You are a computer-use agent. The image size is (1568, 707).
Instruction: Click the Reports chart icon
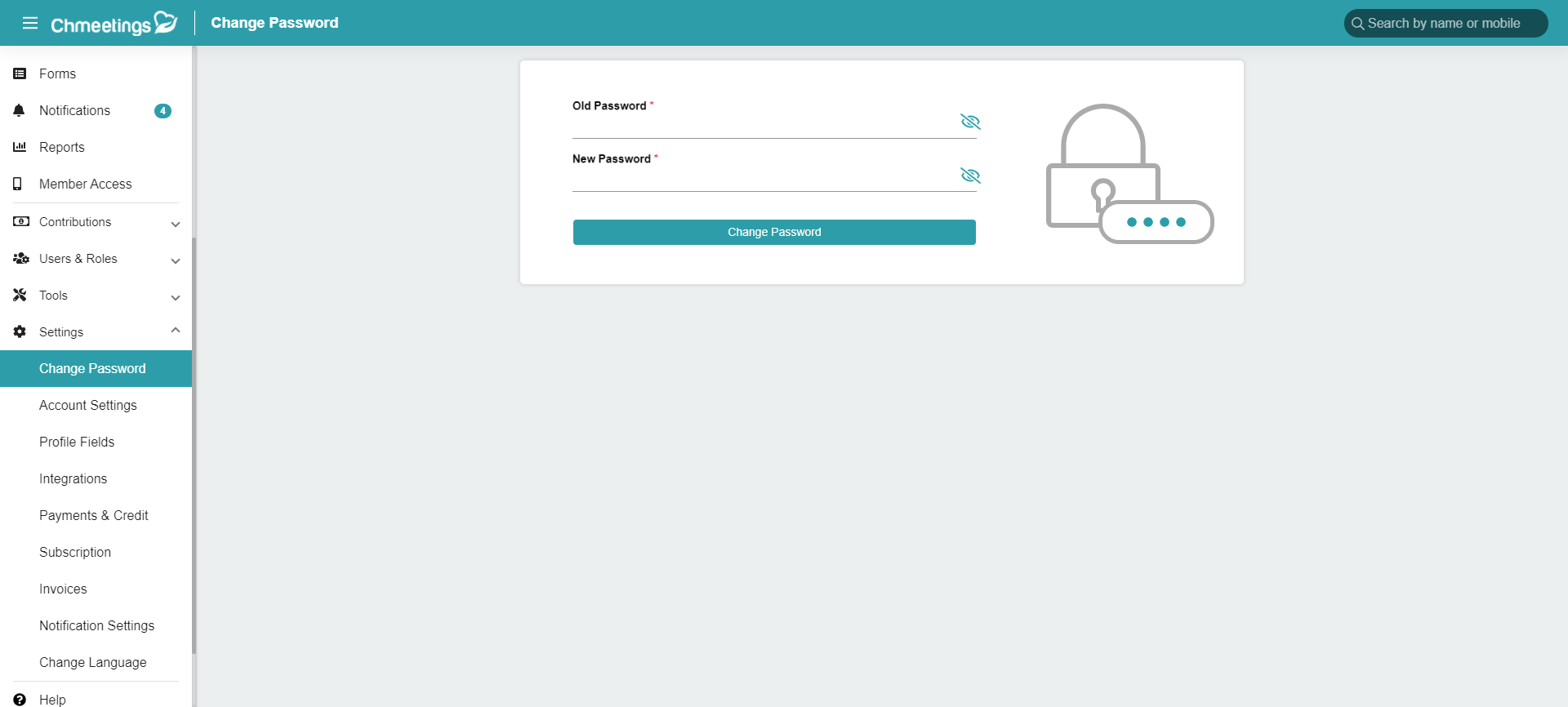point(20,147)
